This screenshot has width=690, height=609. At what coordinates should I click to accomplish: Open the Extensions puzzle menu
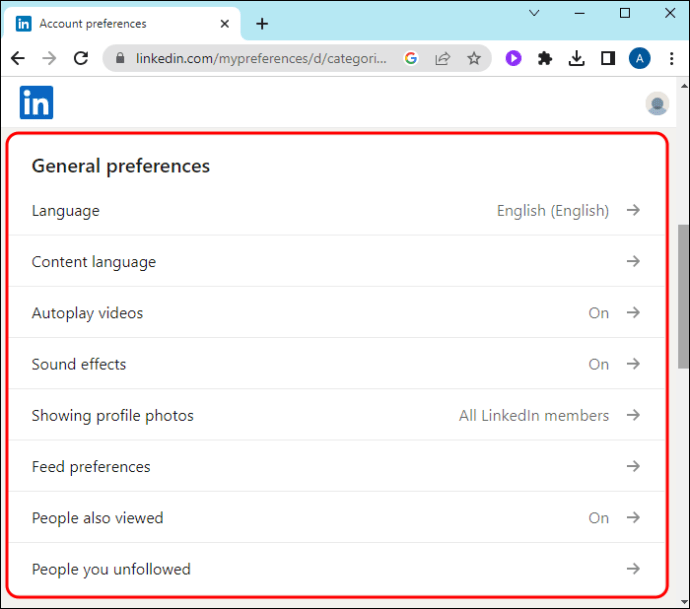(545, 58)
